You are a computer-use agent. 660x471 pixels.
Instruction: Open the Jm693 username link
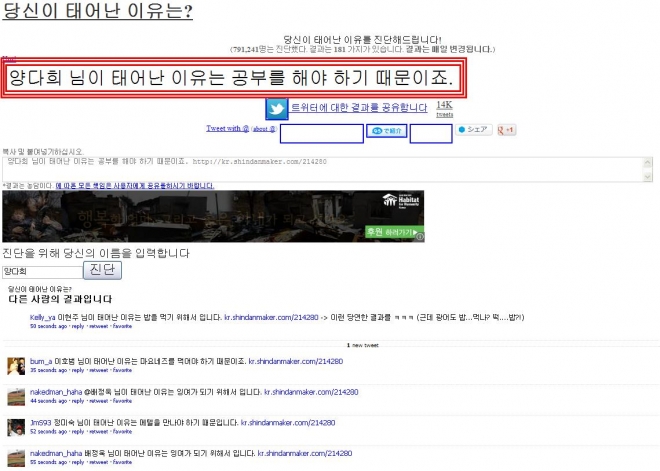[41, 423]
